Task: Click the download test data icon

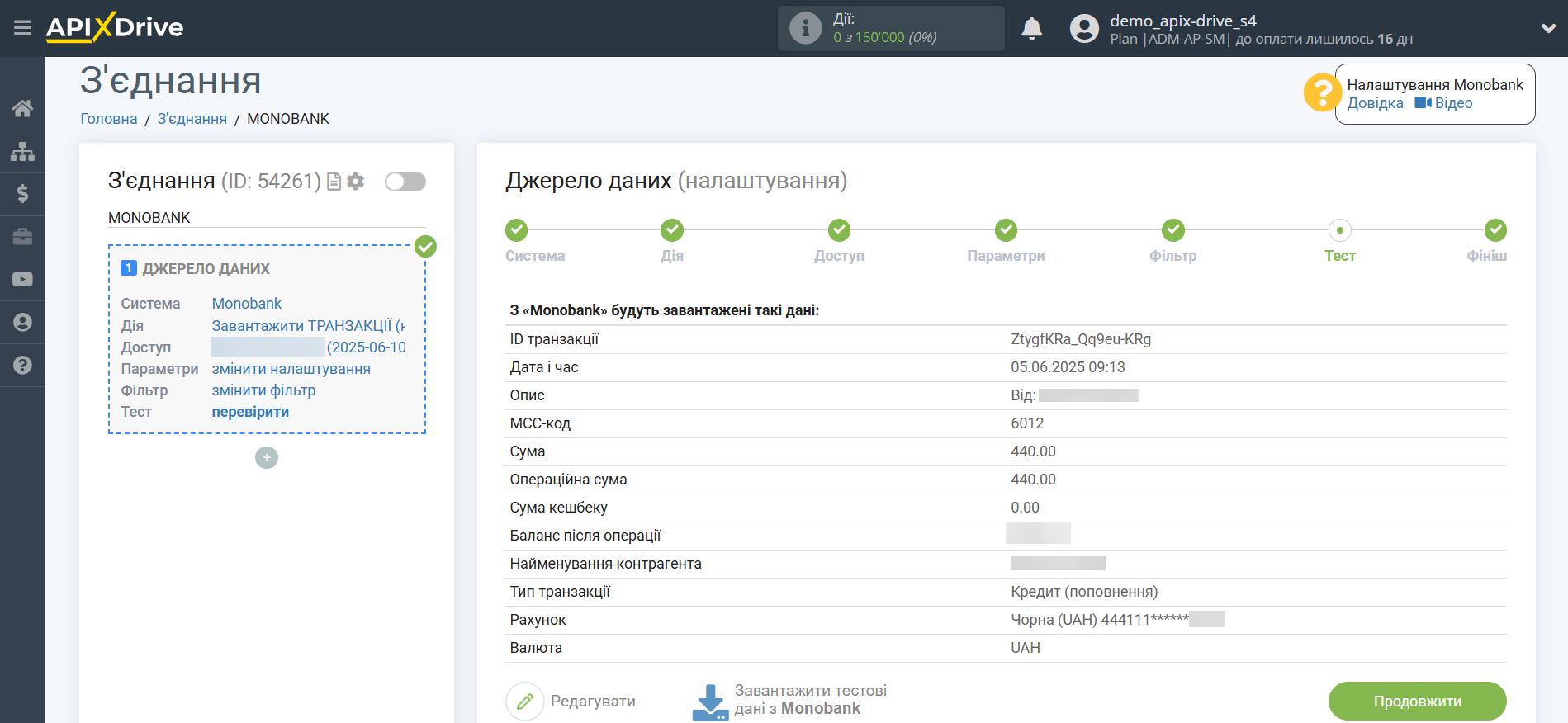Action: pos(710,702)
